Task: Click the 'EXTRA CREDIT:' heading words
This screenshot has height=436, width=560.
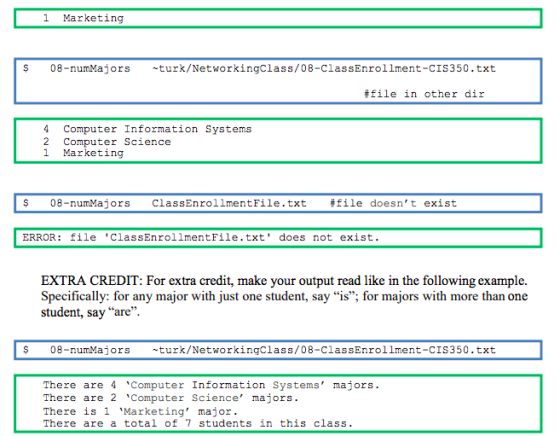Action: coord(91,281)
